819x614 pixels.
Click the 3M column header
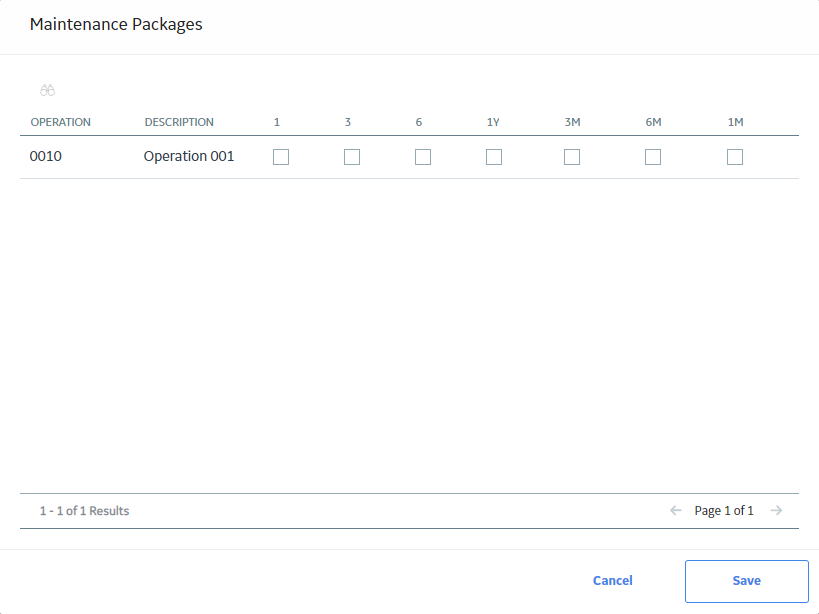click(572, 122)
